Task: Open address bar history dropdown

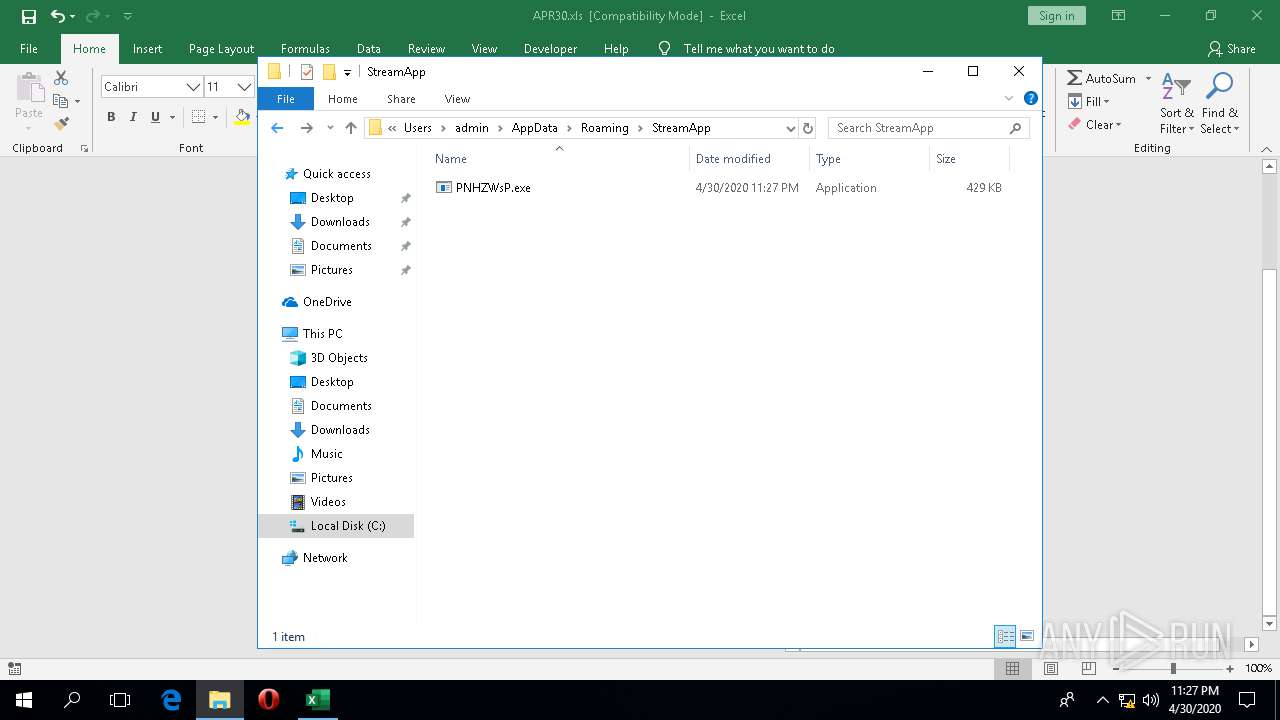Action: pos(790,128)
